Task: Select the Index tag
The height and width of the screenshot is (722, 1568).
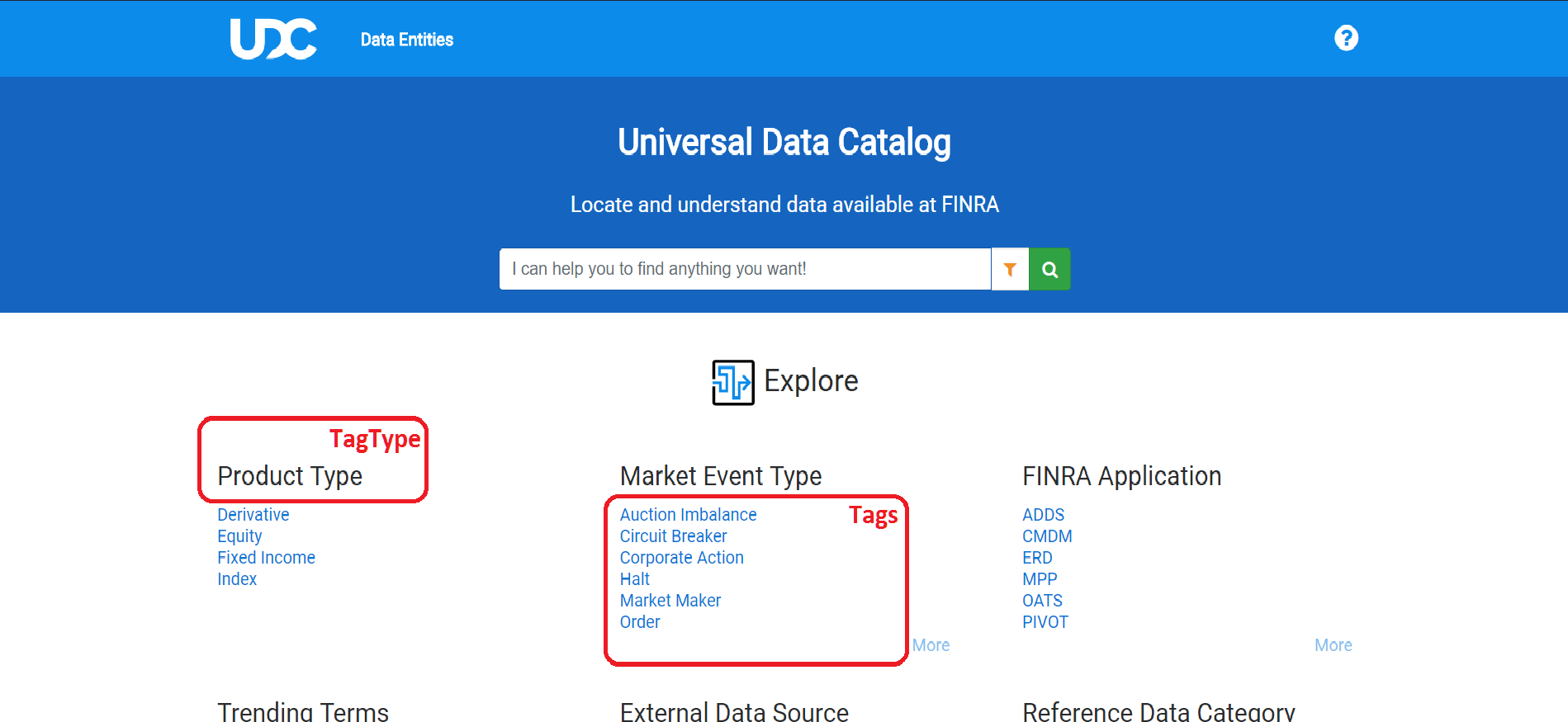Action: point(237,579)
